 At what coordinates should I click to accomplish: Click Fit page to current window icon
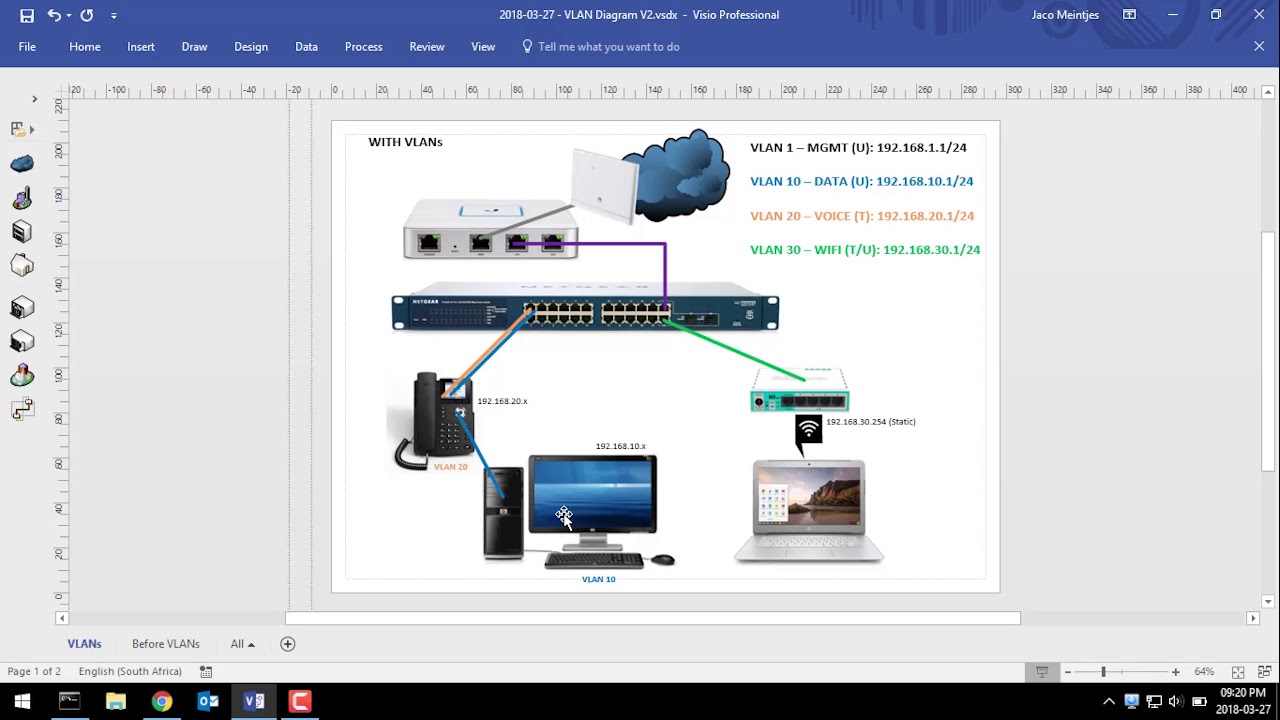pyautogui.click(x=1238, y=672)
